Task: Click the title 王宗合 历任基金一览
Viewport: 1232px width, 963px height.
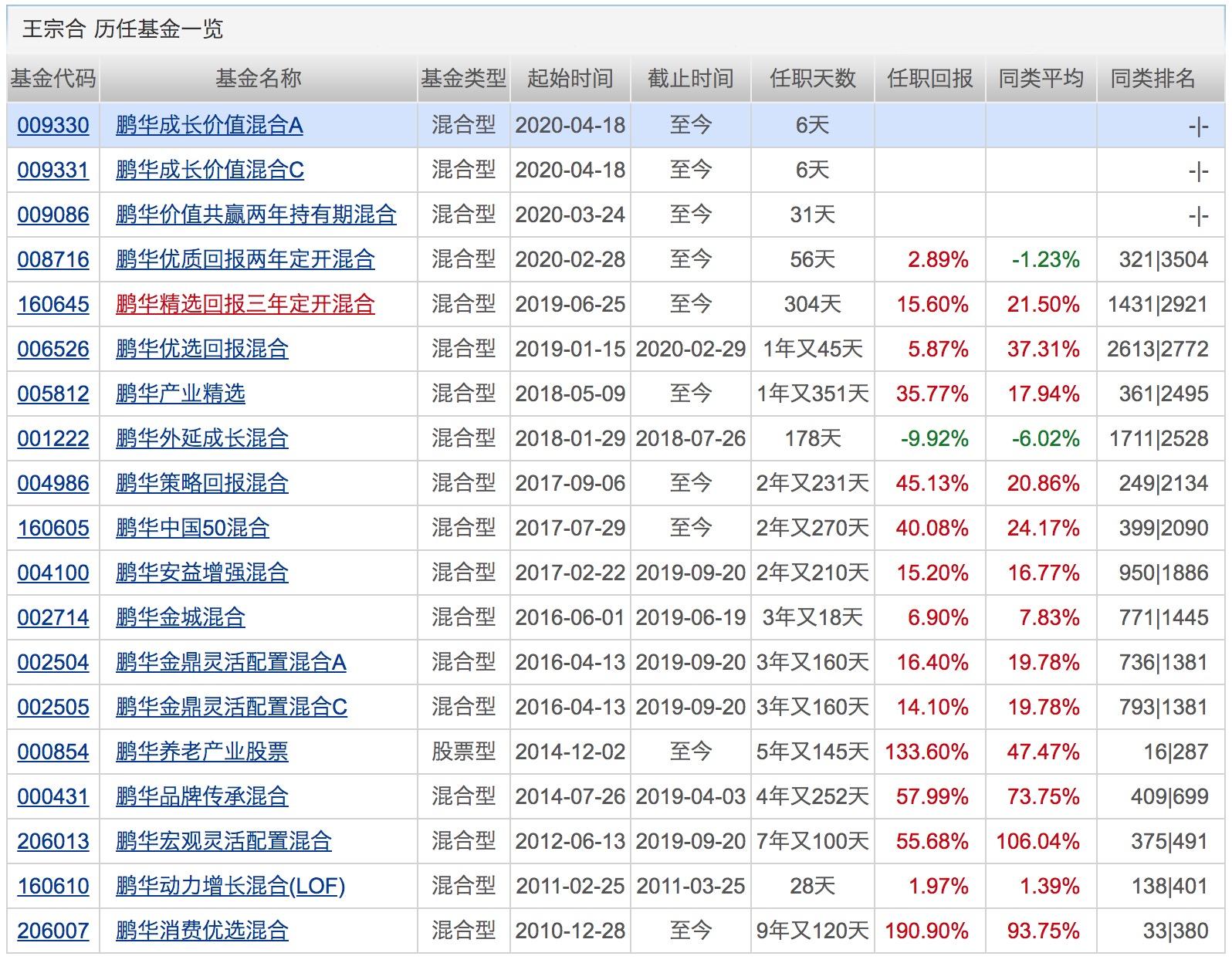Action: coord(123,29)
